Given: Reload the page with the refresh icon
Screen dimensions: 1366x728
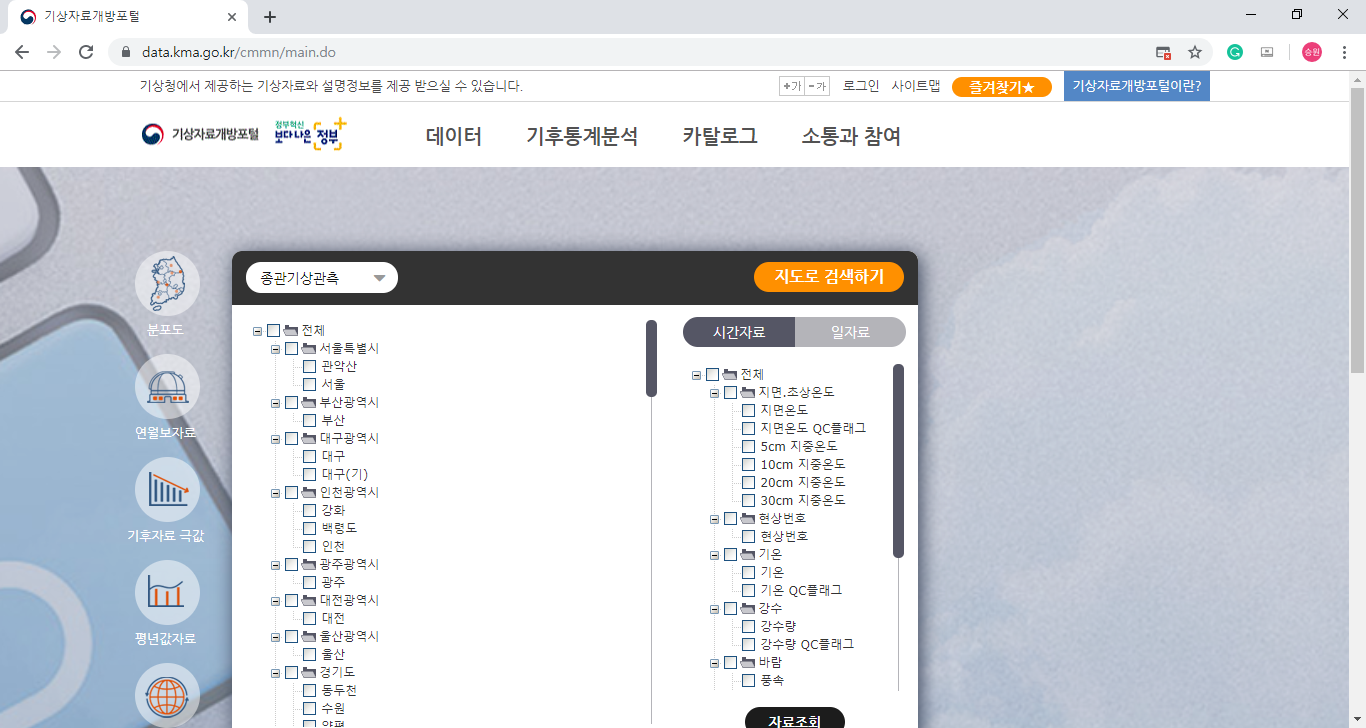Looking at the screenshot, I should (x=86, y=52).
